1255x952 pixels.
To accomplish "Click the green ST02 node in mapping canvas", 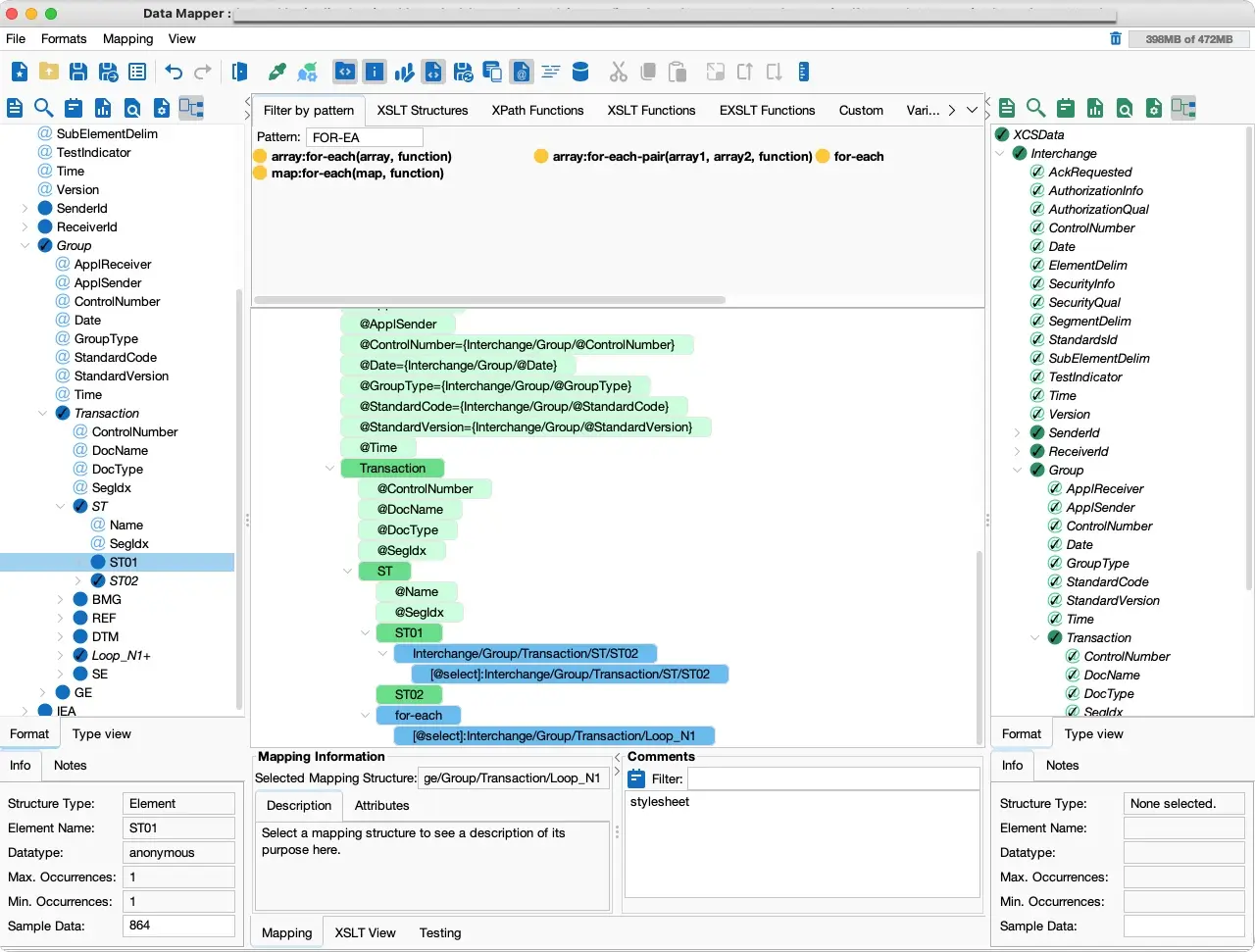I will pyautogui.click(x=409, y=694).
